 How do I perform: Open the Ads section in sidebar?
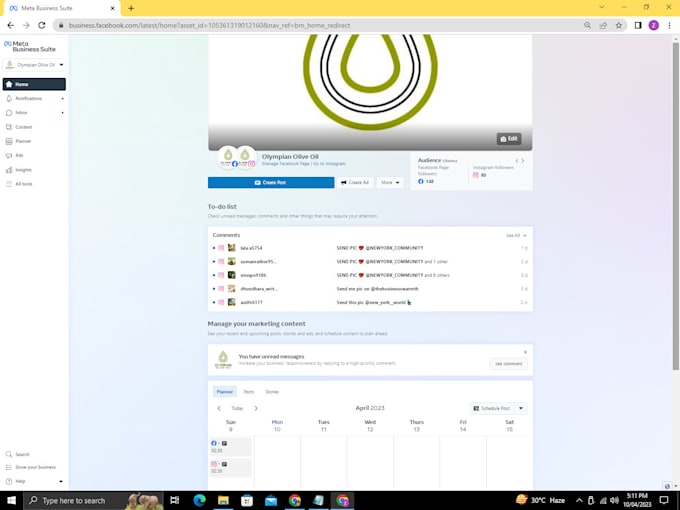click(34, 155)
